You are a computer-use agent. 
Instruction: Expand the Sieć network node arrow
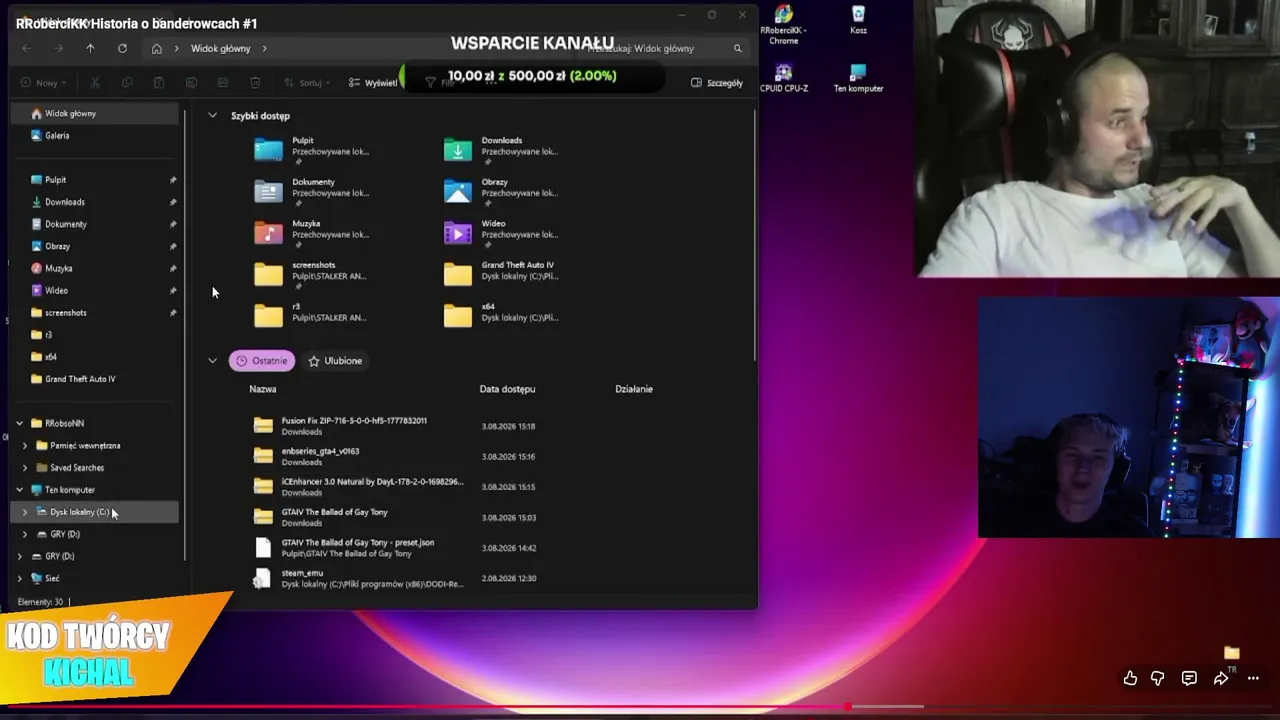(19, 578)
